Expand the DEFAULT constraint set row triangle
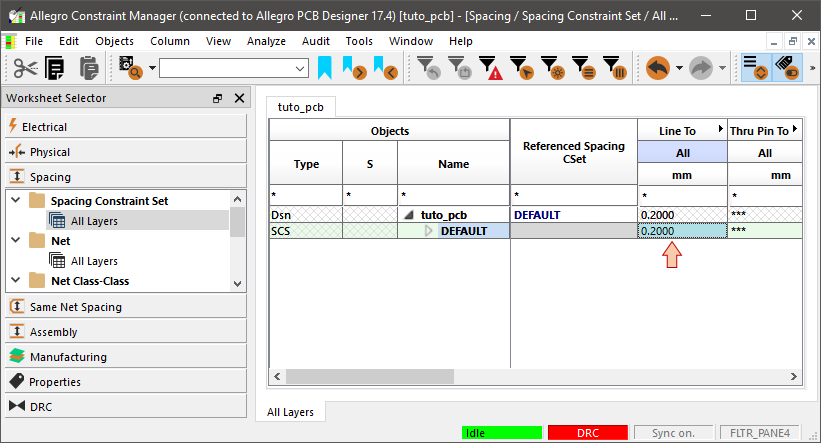This screenshot has height=443, width=821. click(428, 231)
